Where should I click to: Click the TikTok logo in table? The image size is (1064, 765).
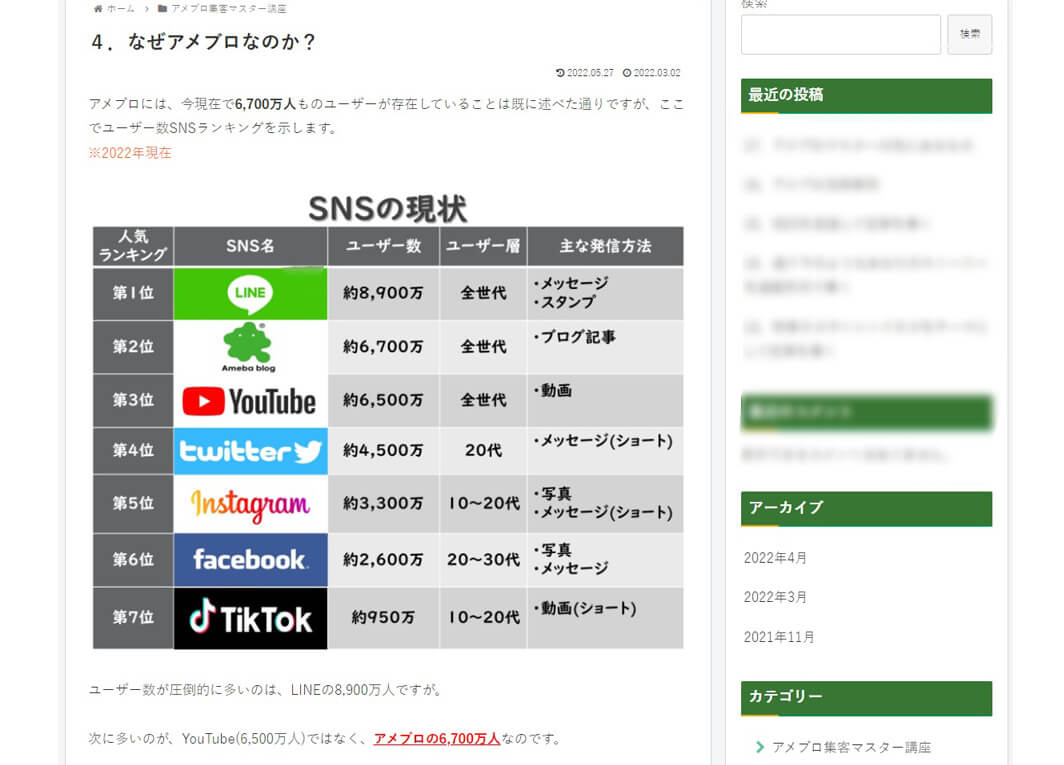pyautogui.click(x=250, y=618)
